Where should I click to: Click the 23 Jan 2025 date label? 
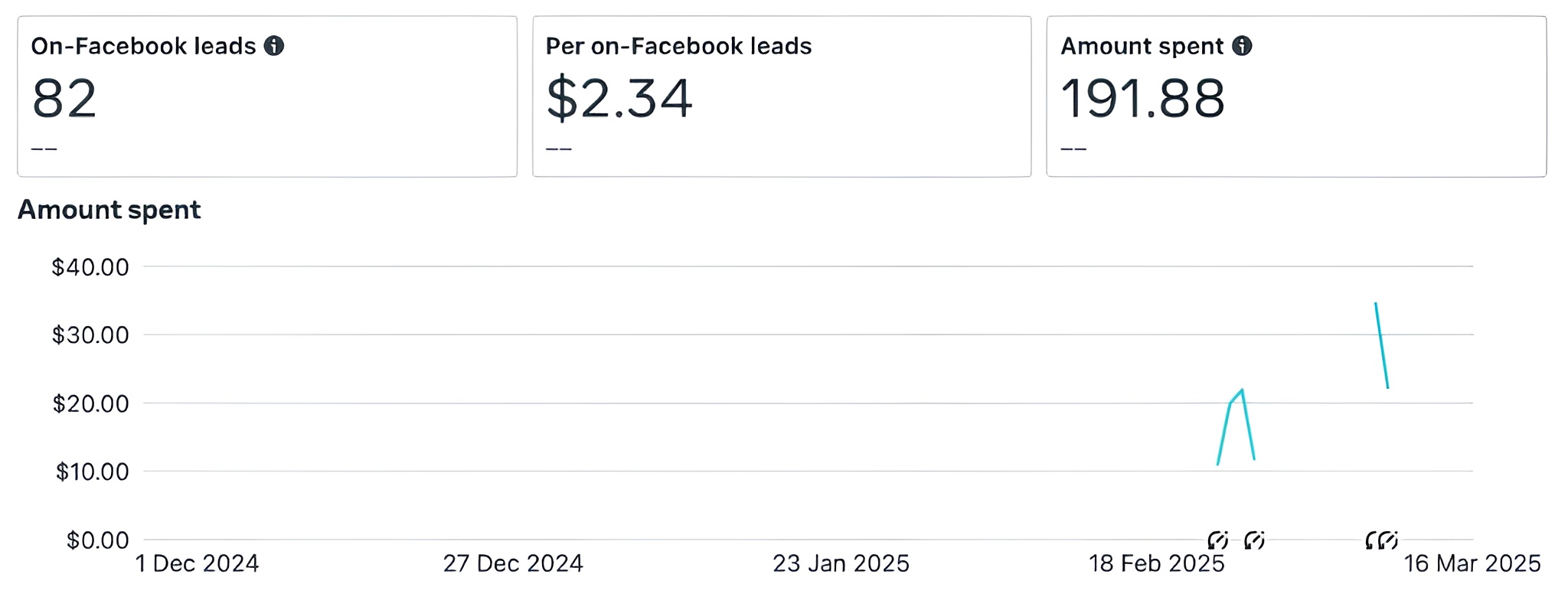click(x=841, y=564)
